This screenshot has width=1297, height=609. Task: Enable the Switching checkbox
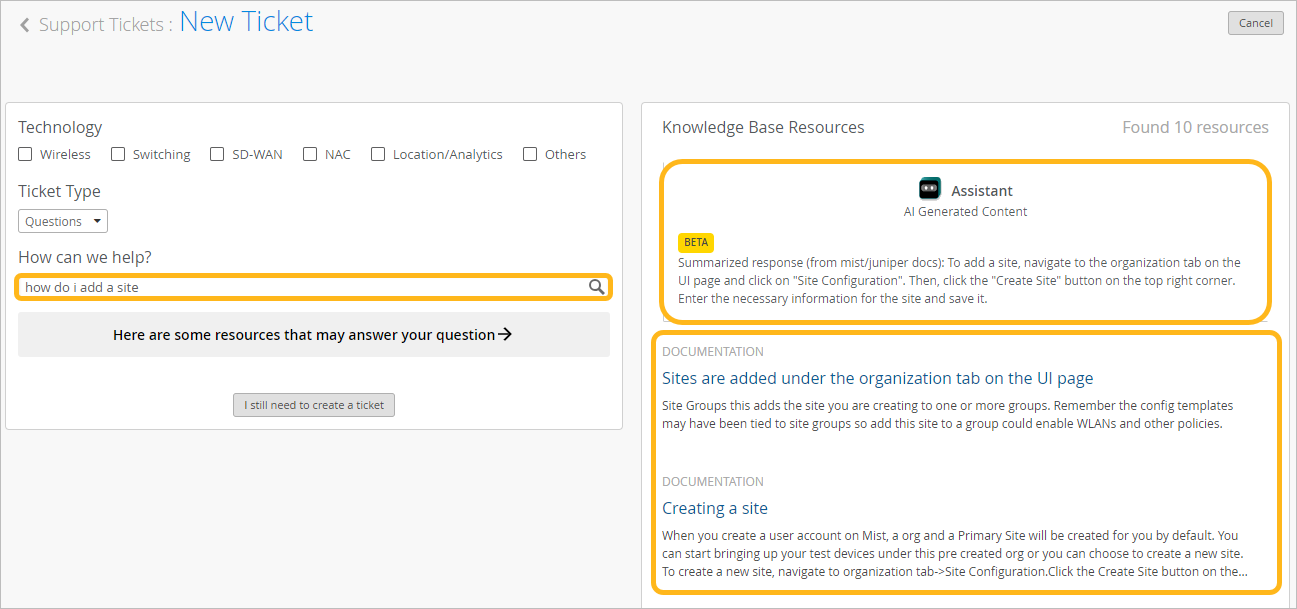[x=118, y=153]
